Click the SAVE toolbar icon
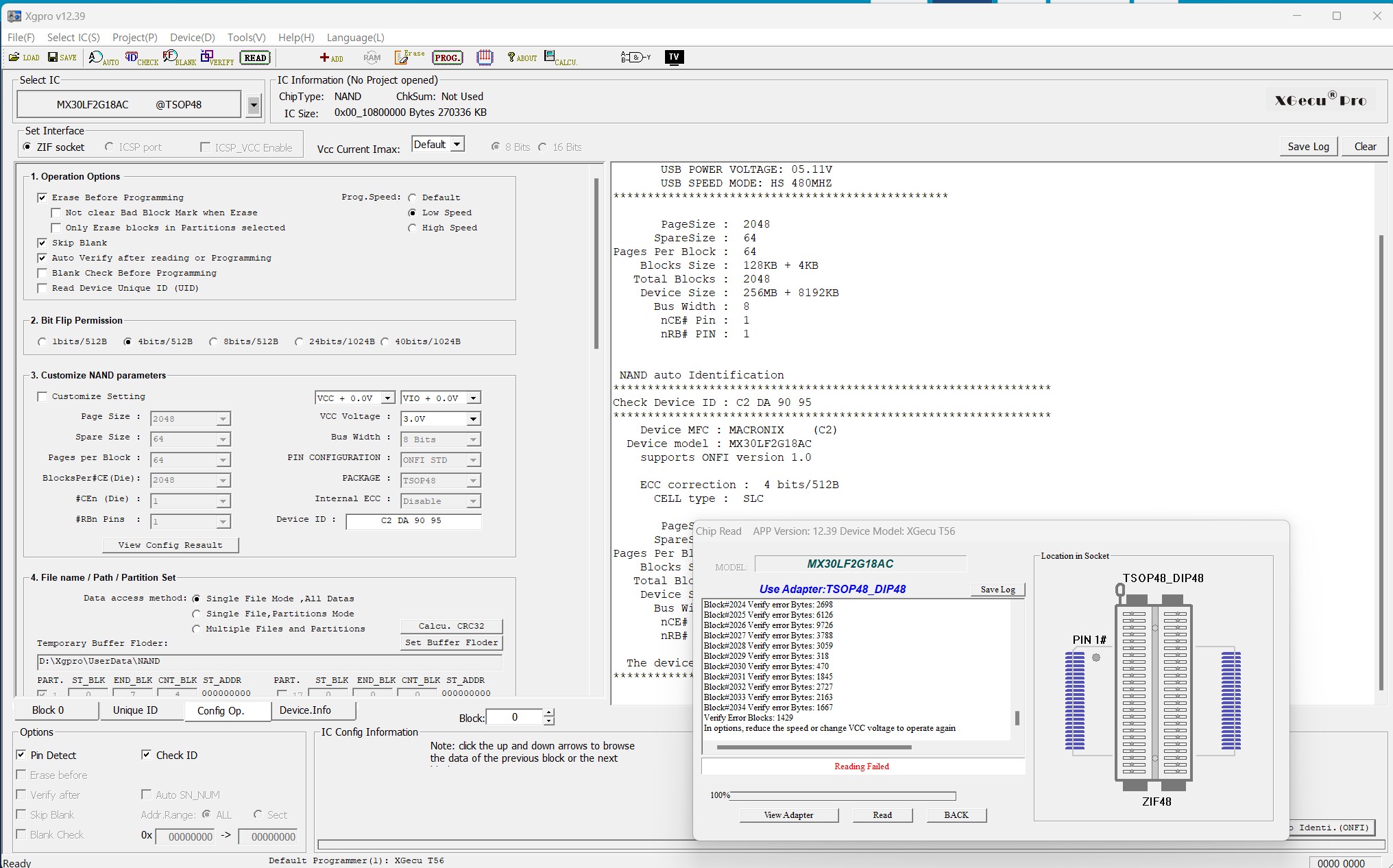Image resolution: width=1393 pixels, height=868 pixels. [62, 58]
